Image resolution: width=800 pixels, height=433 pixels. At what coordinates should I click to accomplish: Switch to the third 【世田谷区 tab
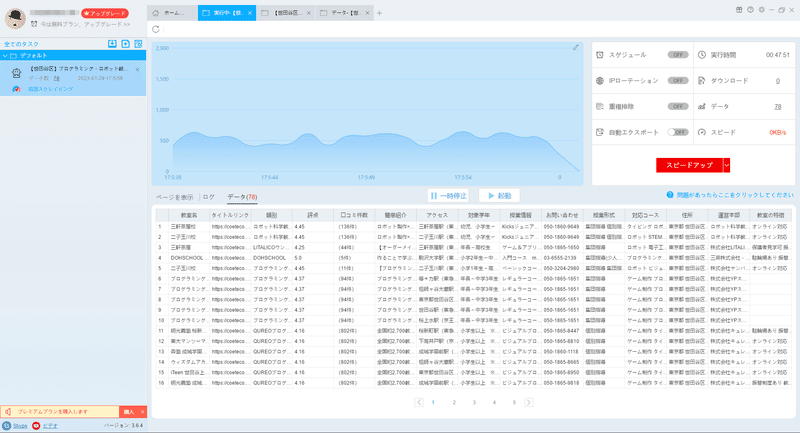(x=286, y=13)
